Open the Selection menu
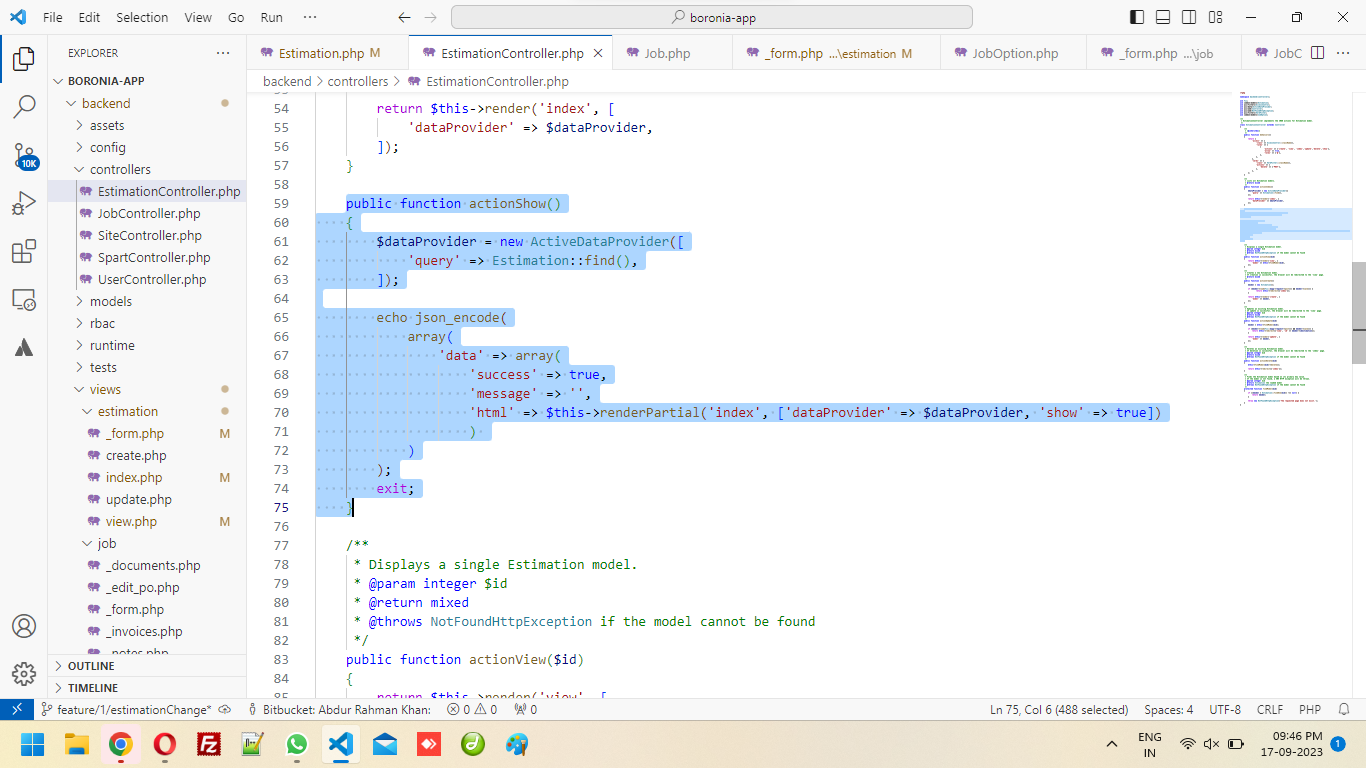Screen dimensions: 1366x768 pos(142,17)
